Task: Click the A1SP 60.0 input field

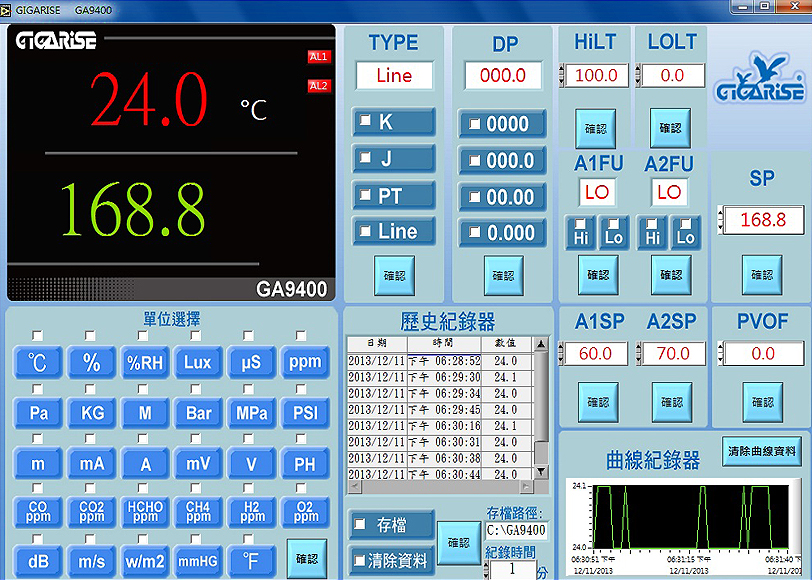Action: tap(596, 354)
